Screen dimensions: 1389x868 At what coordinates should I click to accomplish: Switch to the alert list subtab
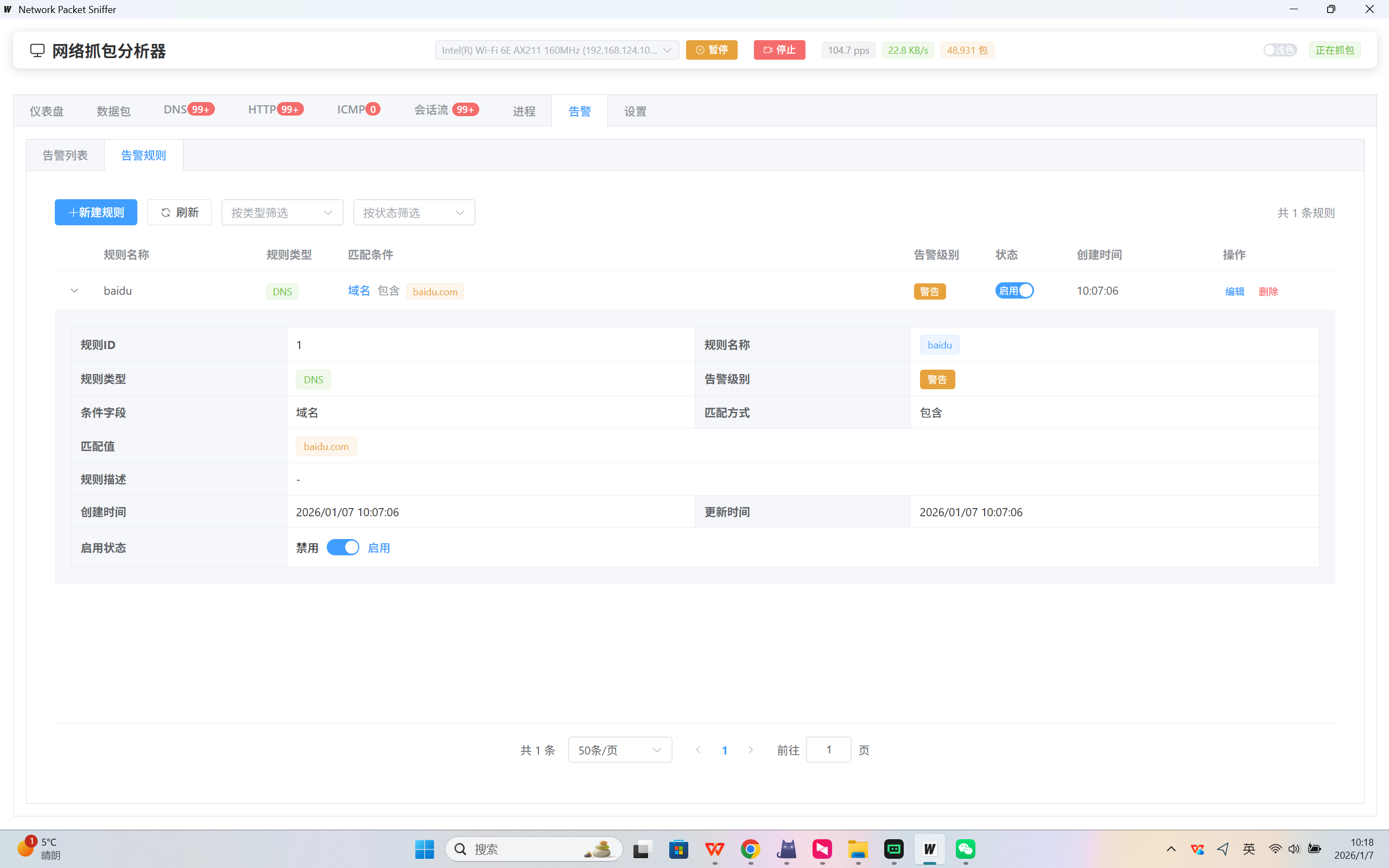coord(65,155)
